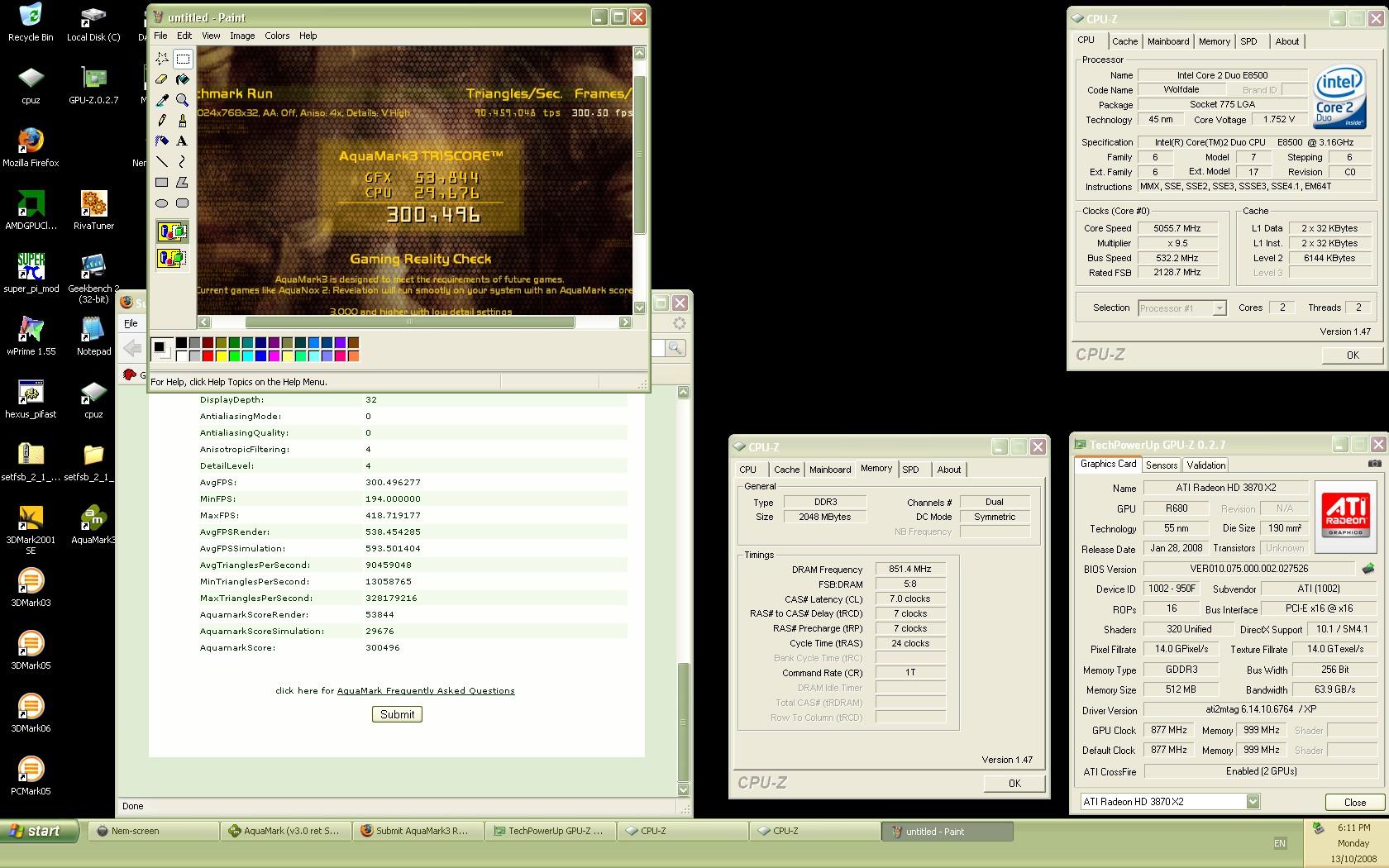Click the AquamarkScore value 300496
The image size is (1389, 868).
tap(382, 647)
